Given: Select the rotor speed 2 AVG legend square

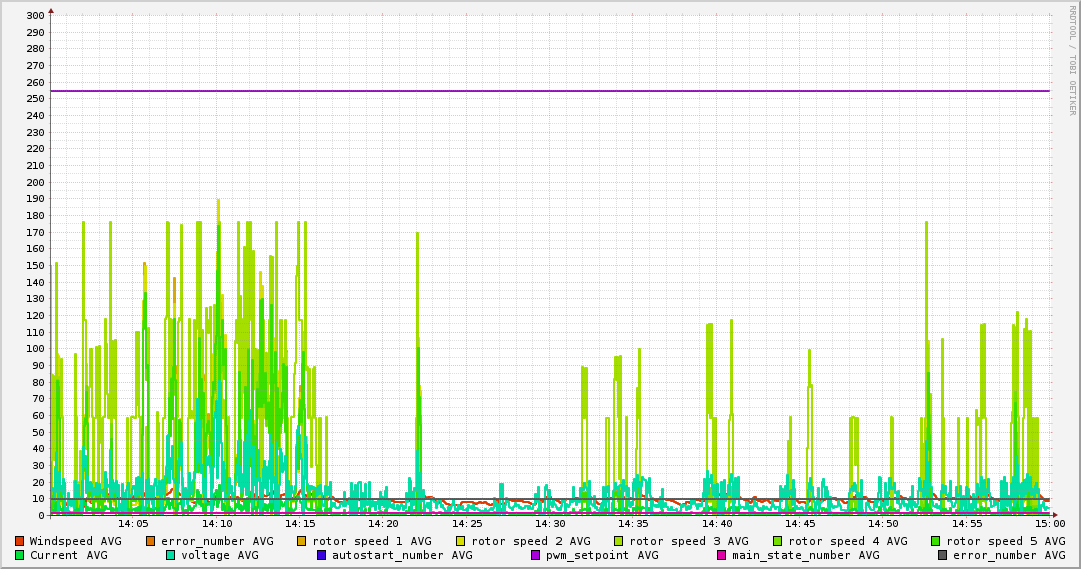Looking at the screenshot, I should (x=460, y=541).
